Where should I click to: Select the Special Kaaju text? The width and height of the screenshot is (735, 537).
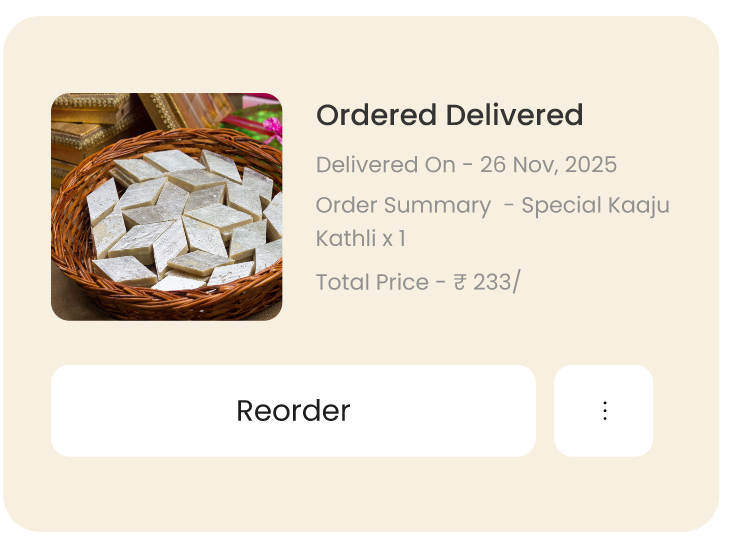click(595, 206)
